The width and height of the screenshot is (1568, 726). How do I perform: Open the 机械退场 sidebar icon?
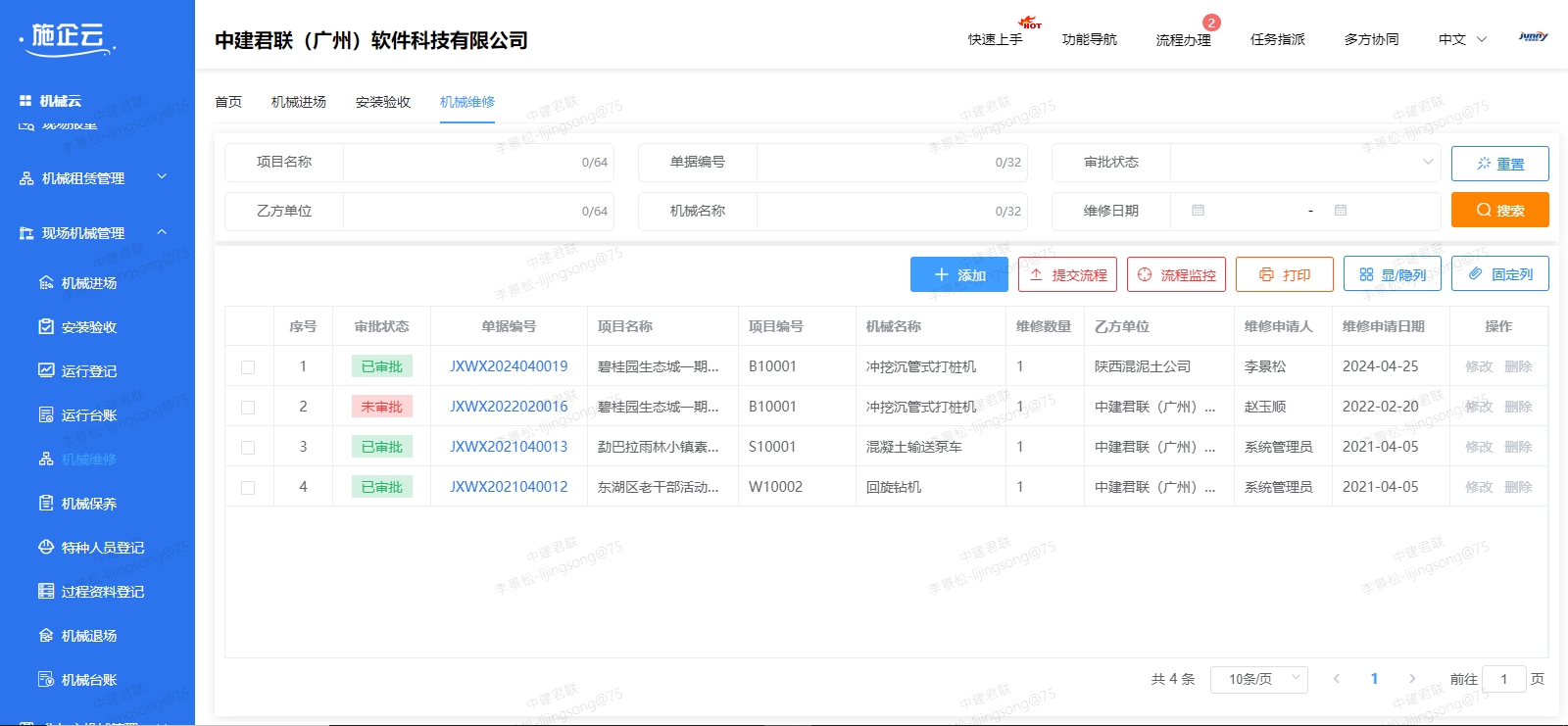[x=46, y=636]
